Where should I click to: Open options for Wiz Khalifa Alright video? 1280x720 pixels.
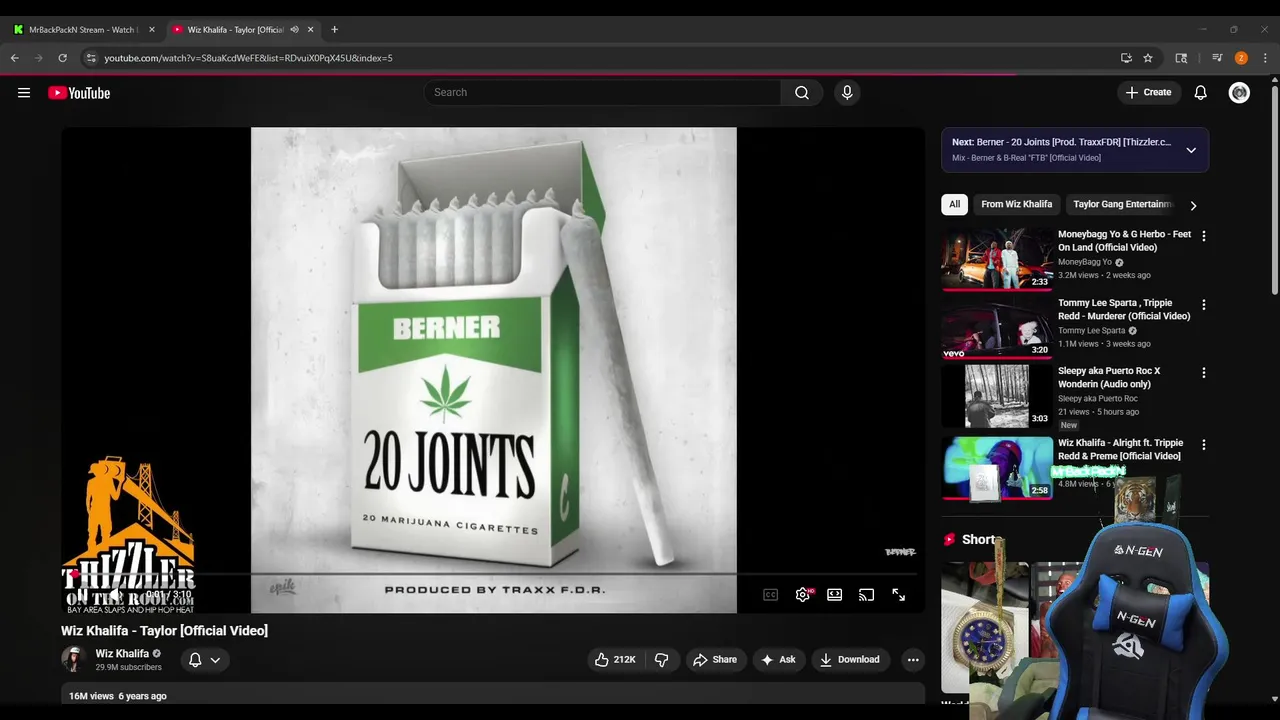(x=1203, y=444)
